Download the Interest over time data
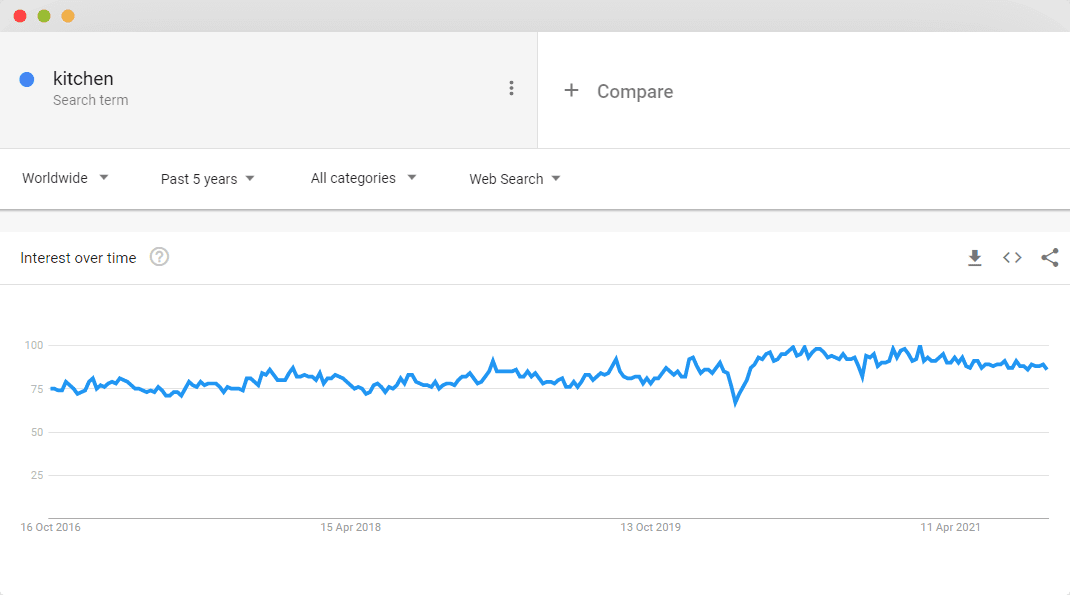The image size is (1070, 595). coord(974,258)
